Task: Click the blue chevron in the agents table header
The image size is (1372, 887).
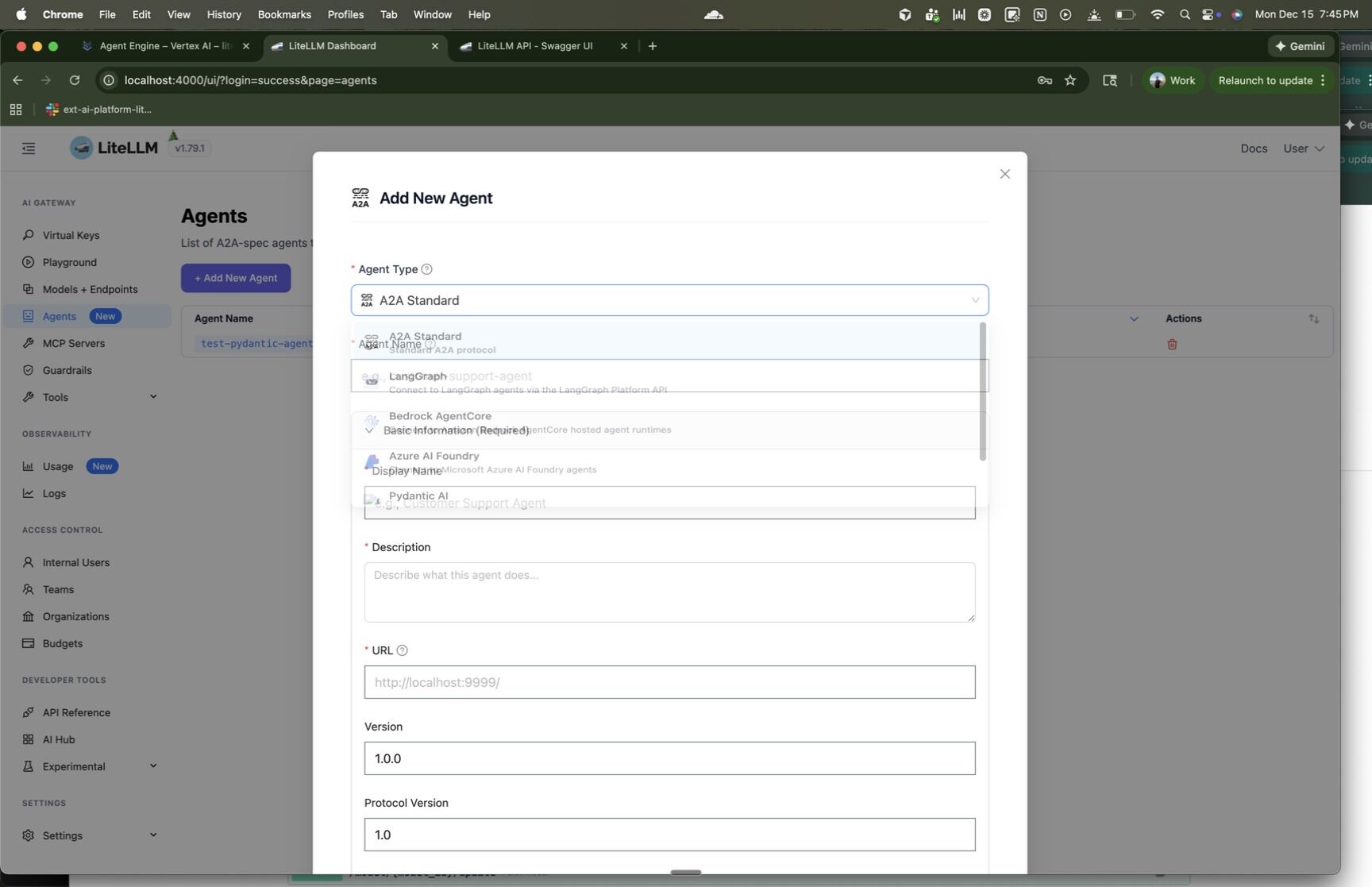Action: click(x=1134, y=319)
